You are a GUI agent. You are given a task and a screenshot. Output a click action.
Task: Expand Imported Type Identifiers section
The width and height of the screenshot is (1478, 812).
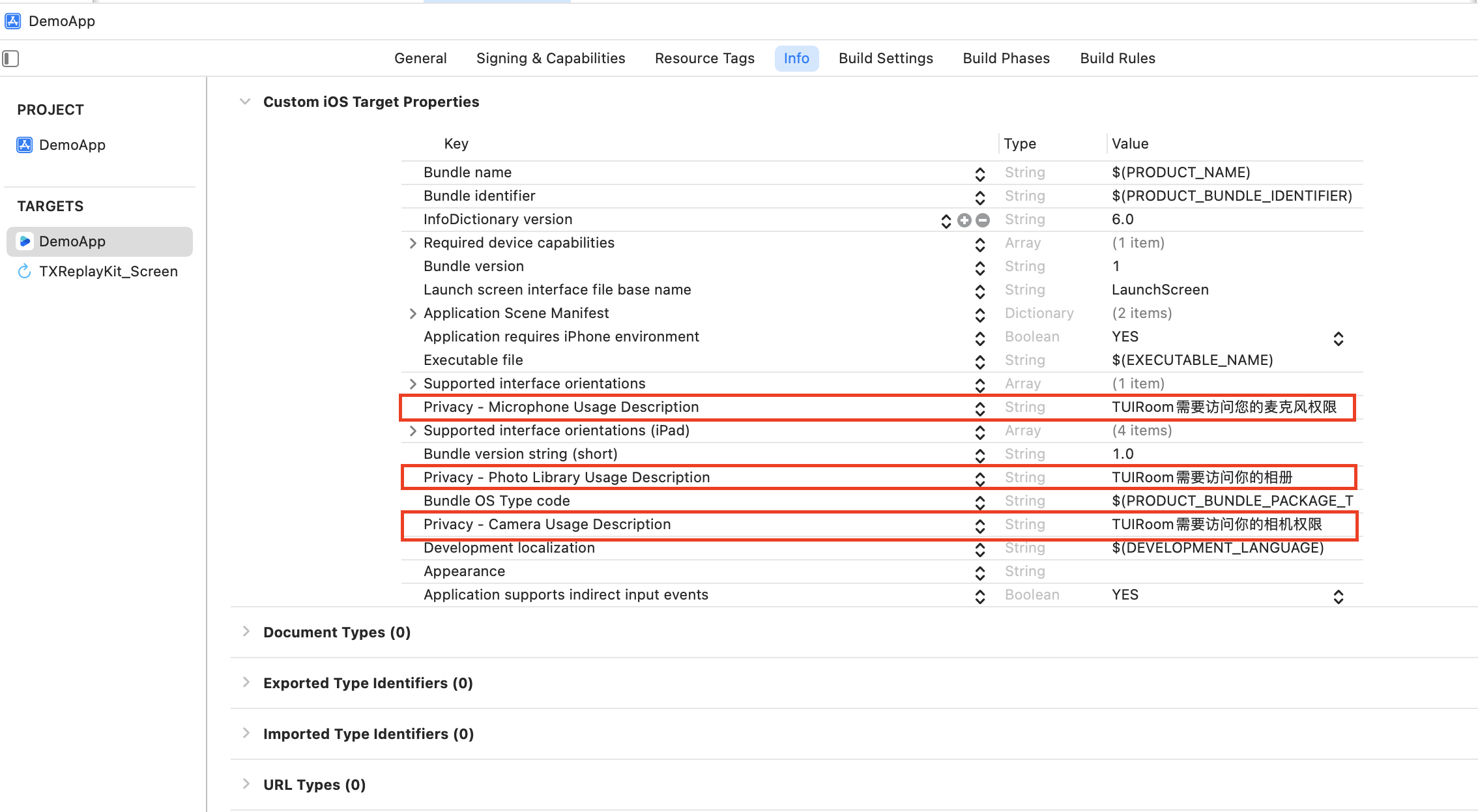tap(246, 733)
